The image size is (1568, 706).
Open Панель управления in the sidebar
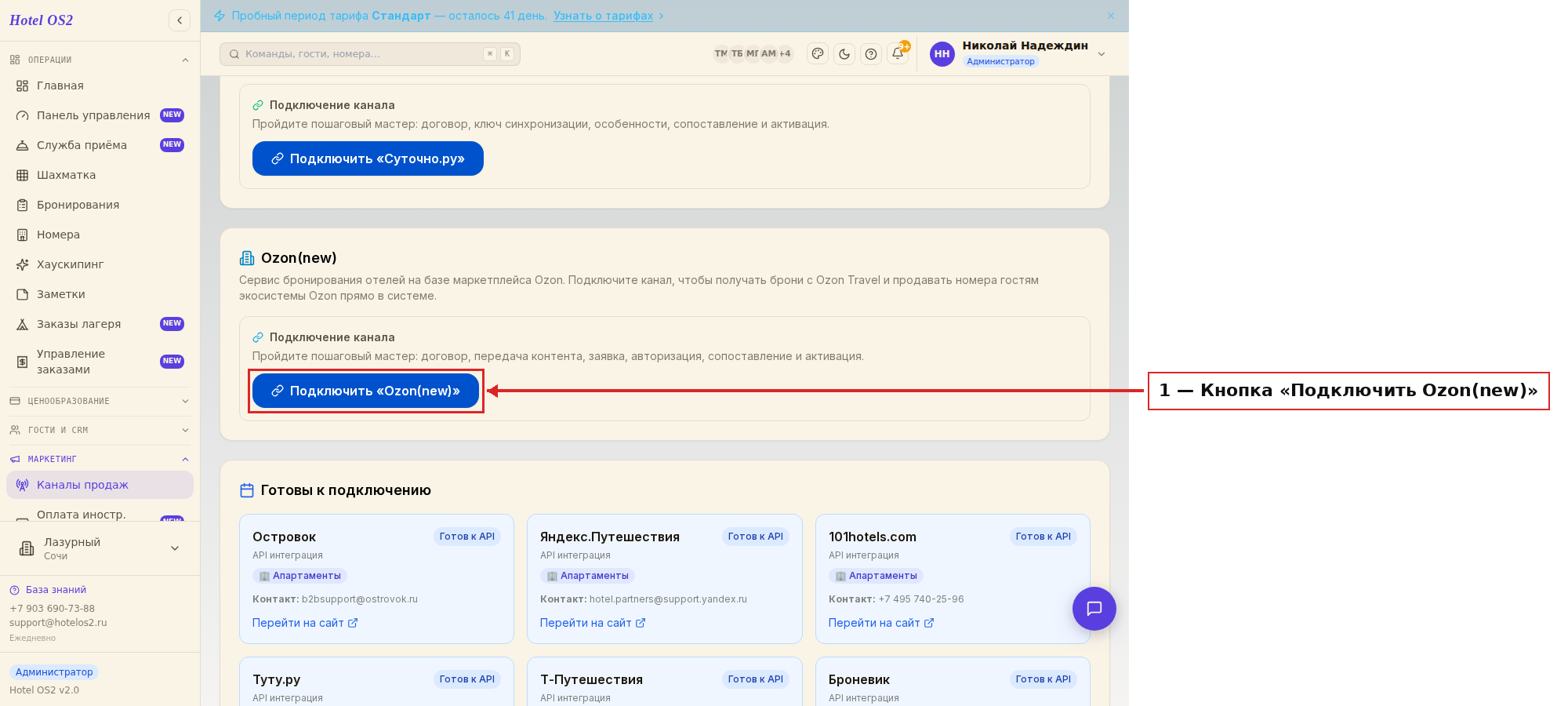[100, 115]
